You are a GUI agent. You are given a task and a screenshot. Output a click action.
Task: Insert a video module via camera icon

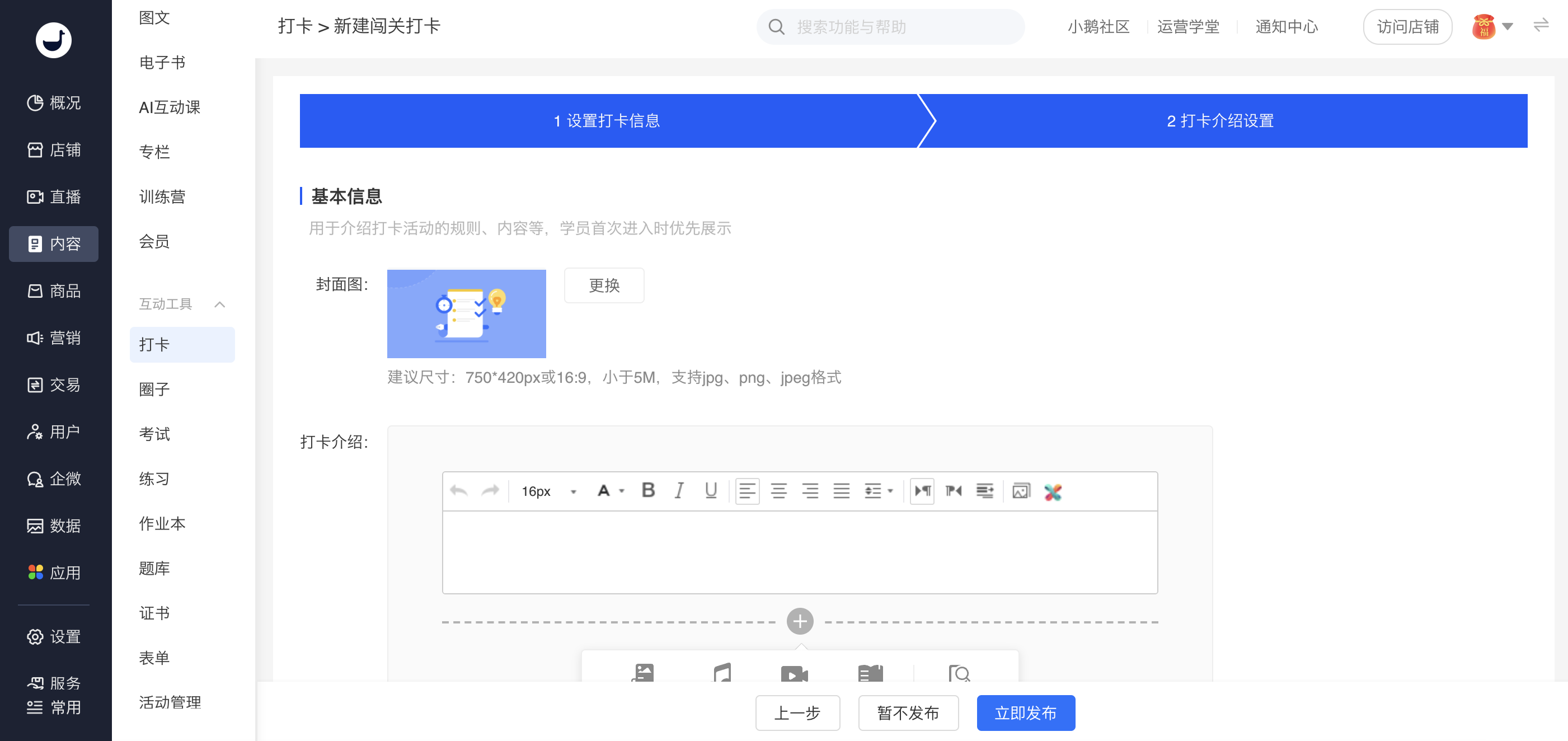794,673
